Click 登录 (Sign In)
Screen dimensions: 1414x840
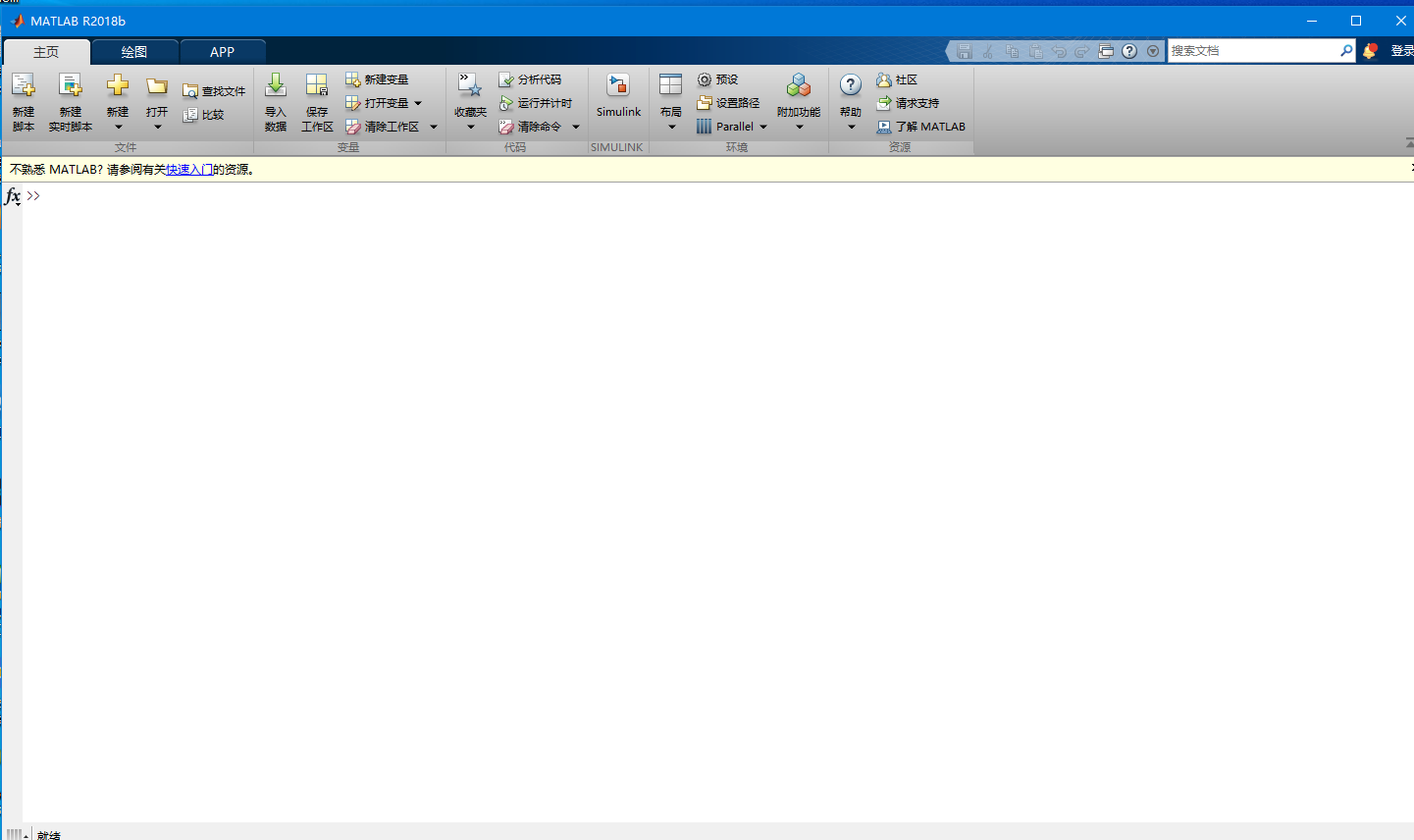click(1402, 51)
